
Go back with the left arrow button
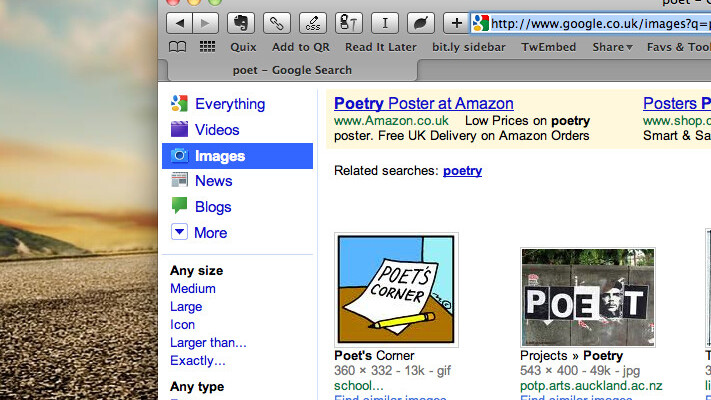click(180, 23)
